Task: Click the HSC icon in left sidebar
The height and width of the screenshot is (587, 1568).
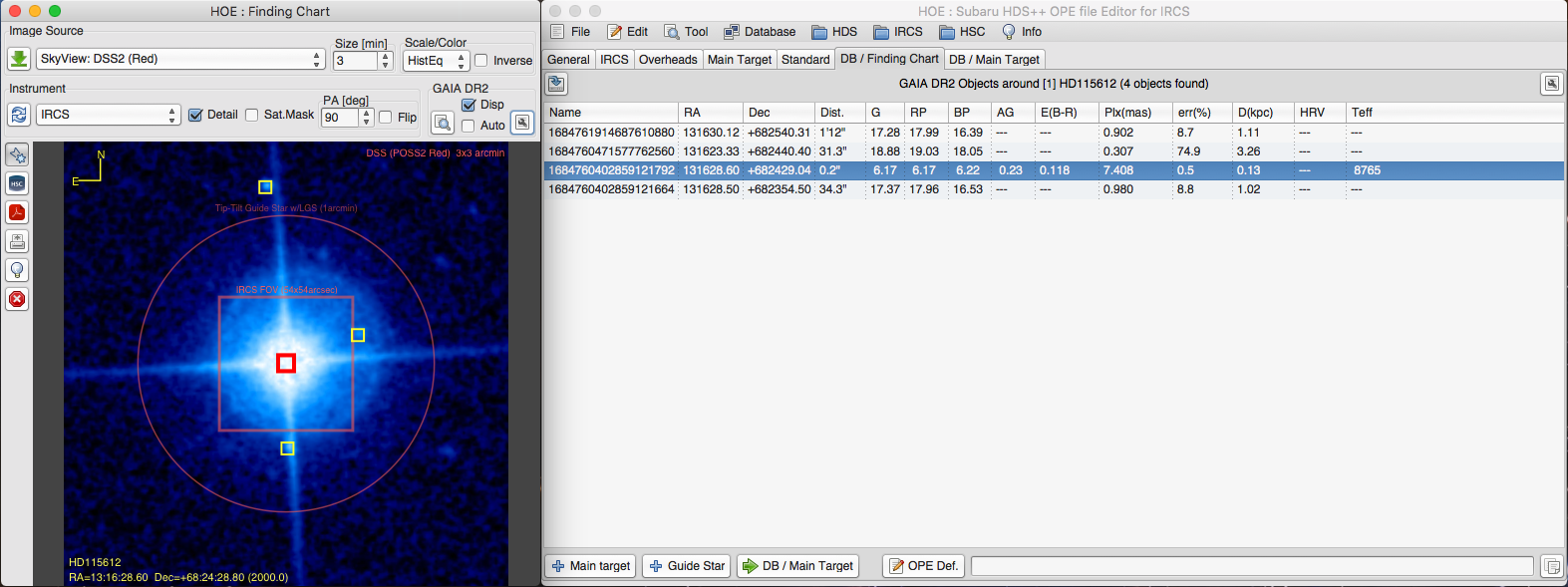Action: [x=17, y=183]
